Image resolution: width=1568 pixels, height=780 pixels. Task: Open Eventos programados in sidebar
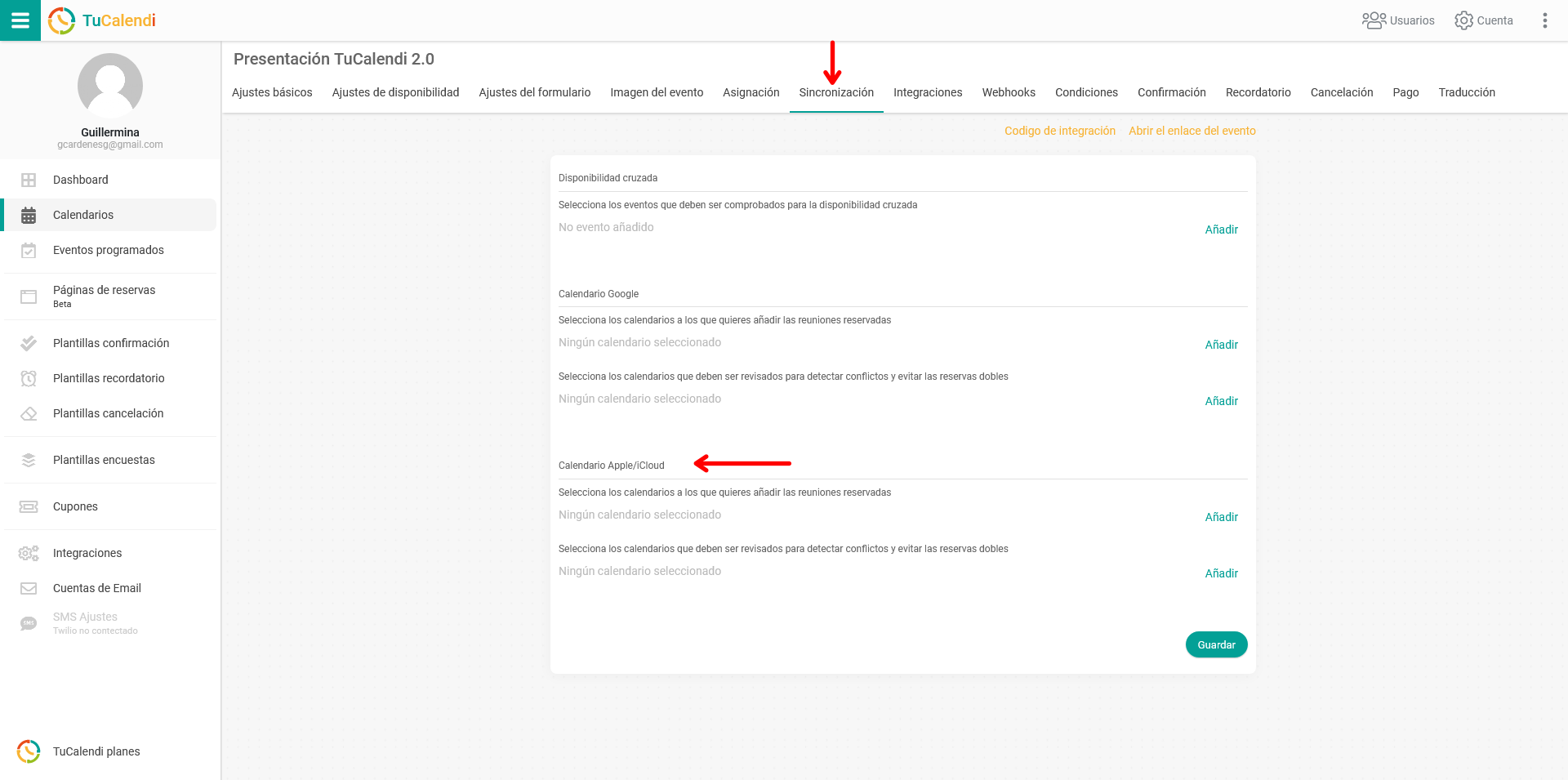click(110, 250)
